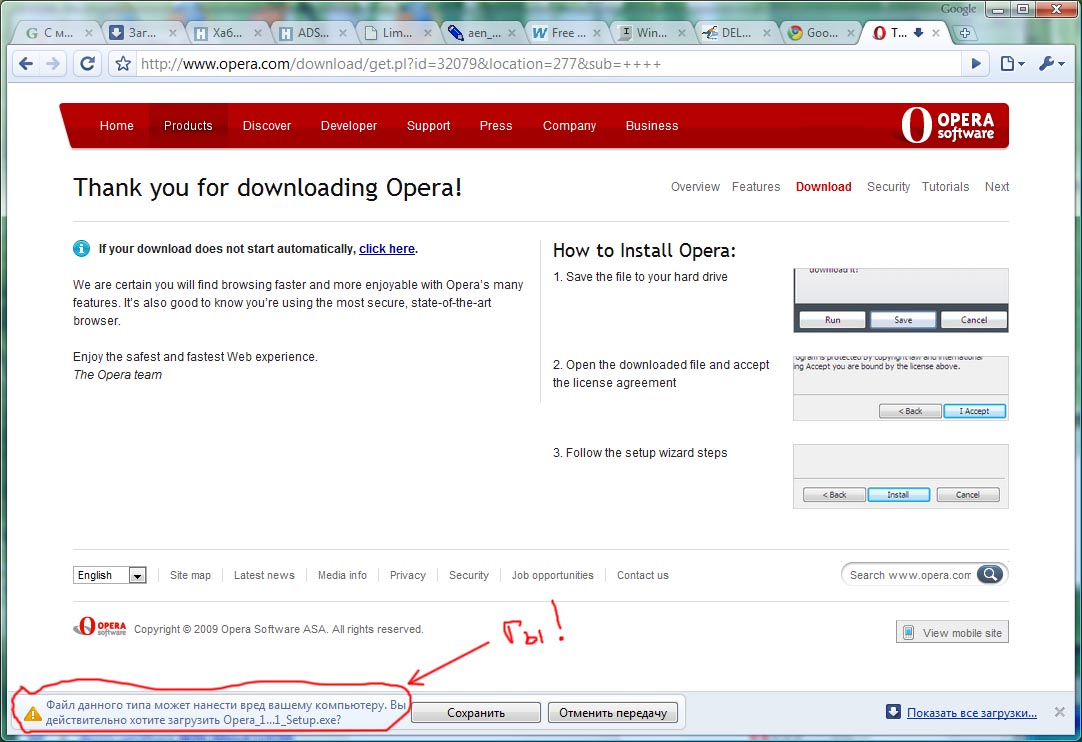Open the page control menu

click(x=1012, y=64)
